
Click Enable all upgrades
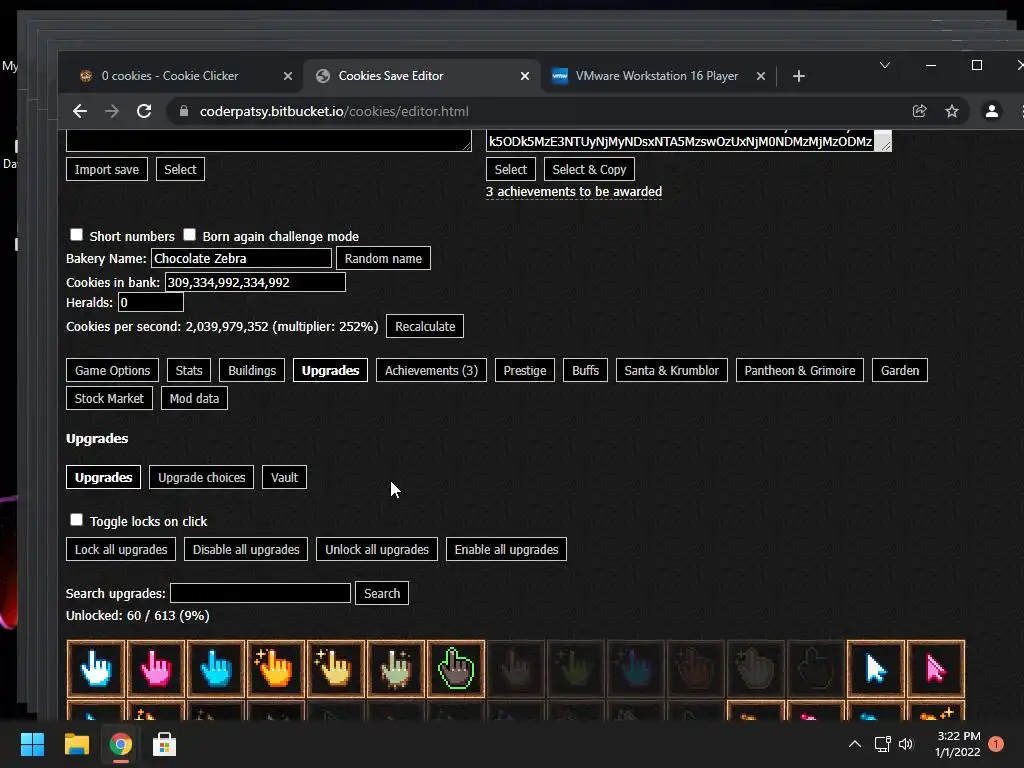click(x=506, y=549)
